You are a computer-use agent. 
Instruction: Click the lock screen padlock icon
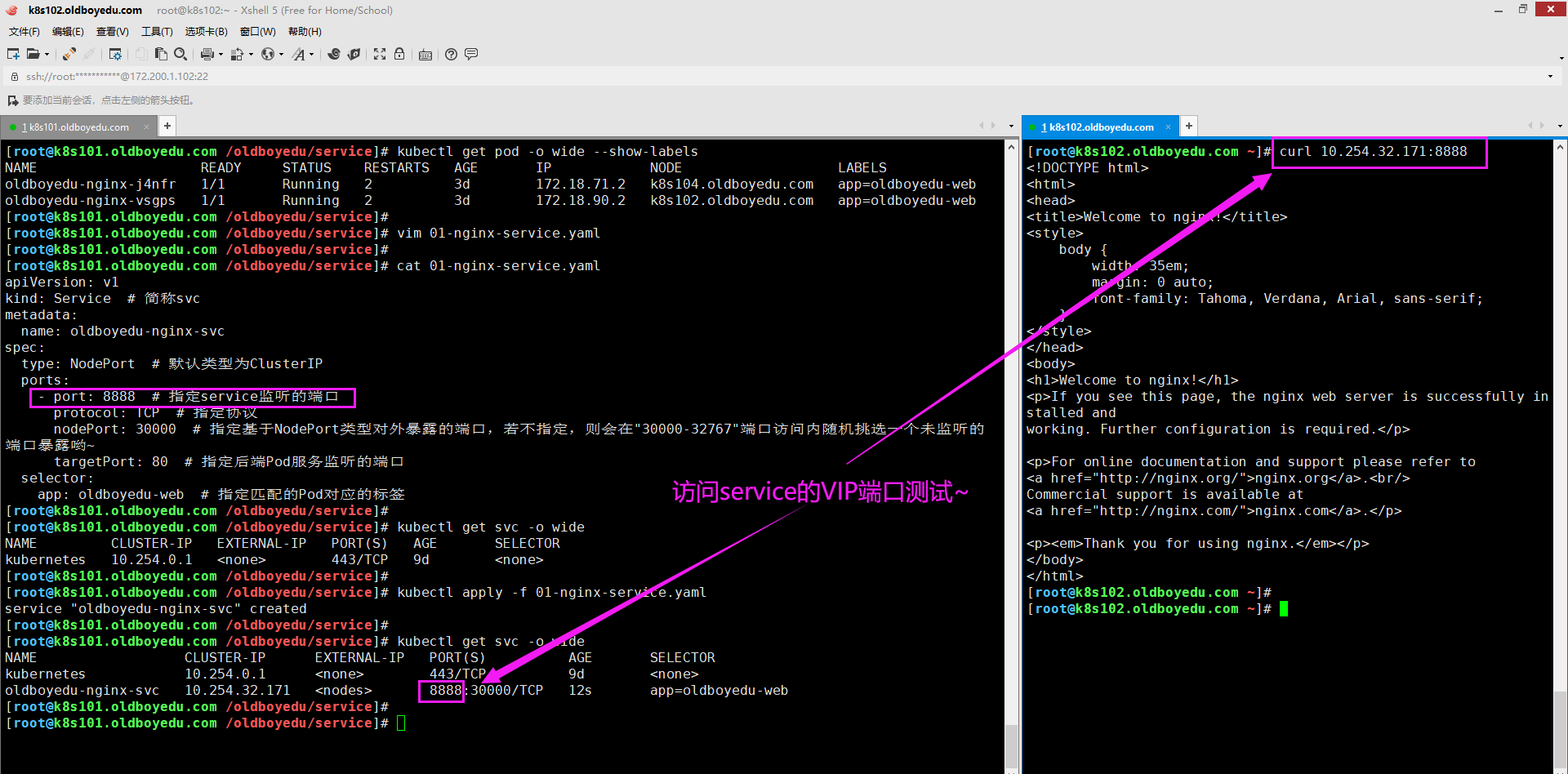click(x=399, y=54)
